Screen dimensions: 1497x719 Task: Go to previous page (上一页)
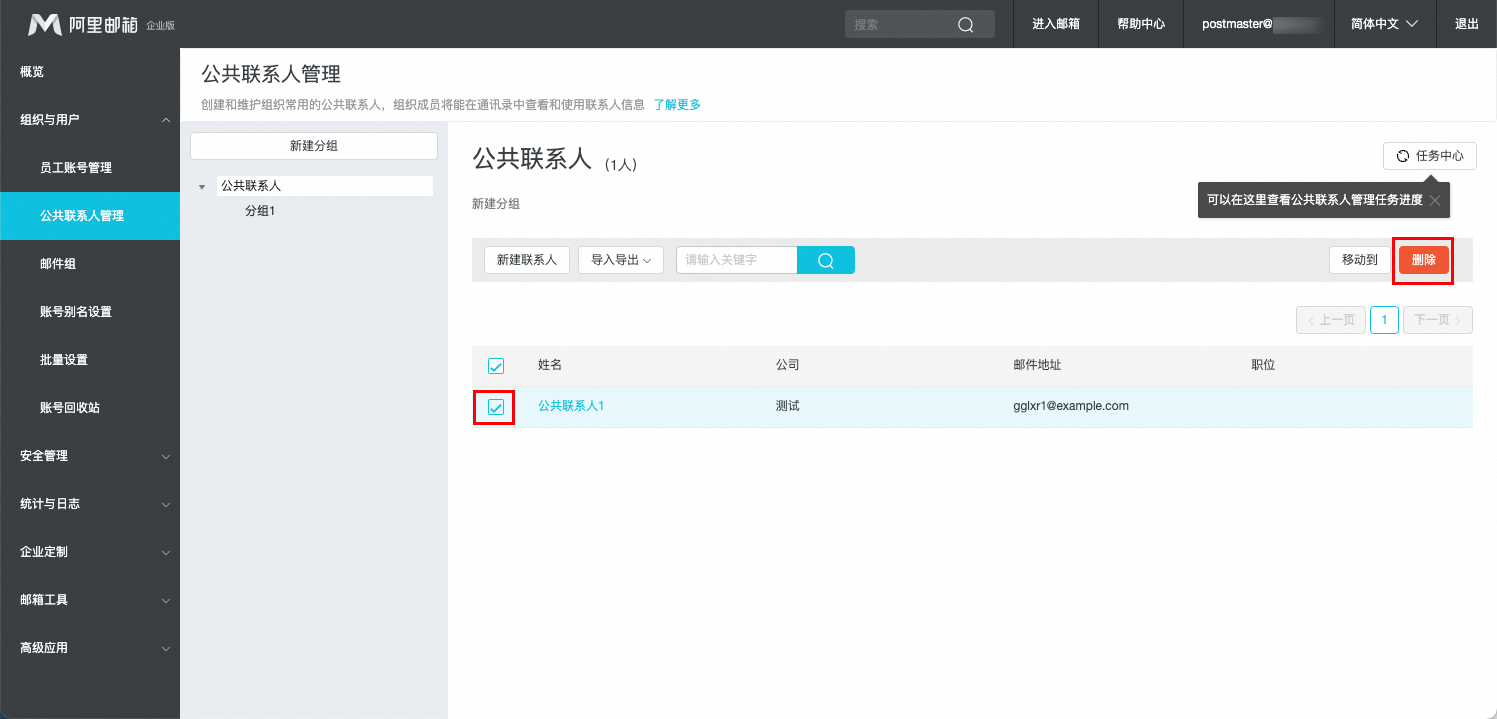1330,320
